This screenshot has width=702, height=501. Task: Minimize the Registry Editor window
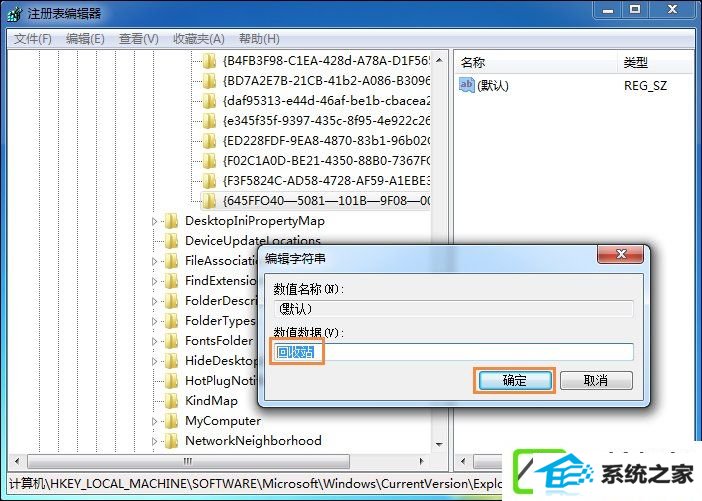click(x=608, y=9)
